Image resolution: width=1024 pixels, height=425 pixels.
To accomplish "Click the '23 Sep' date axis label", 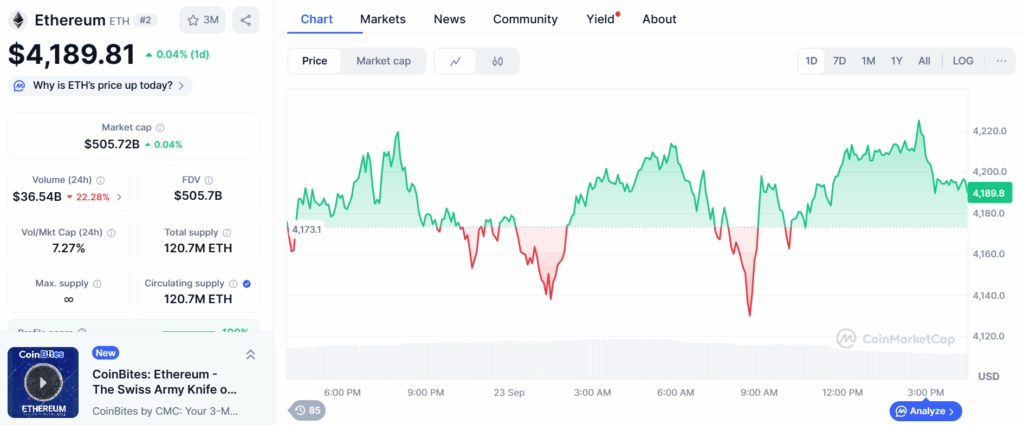I will [x=509, y=392].
